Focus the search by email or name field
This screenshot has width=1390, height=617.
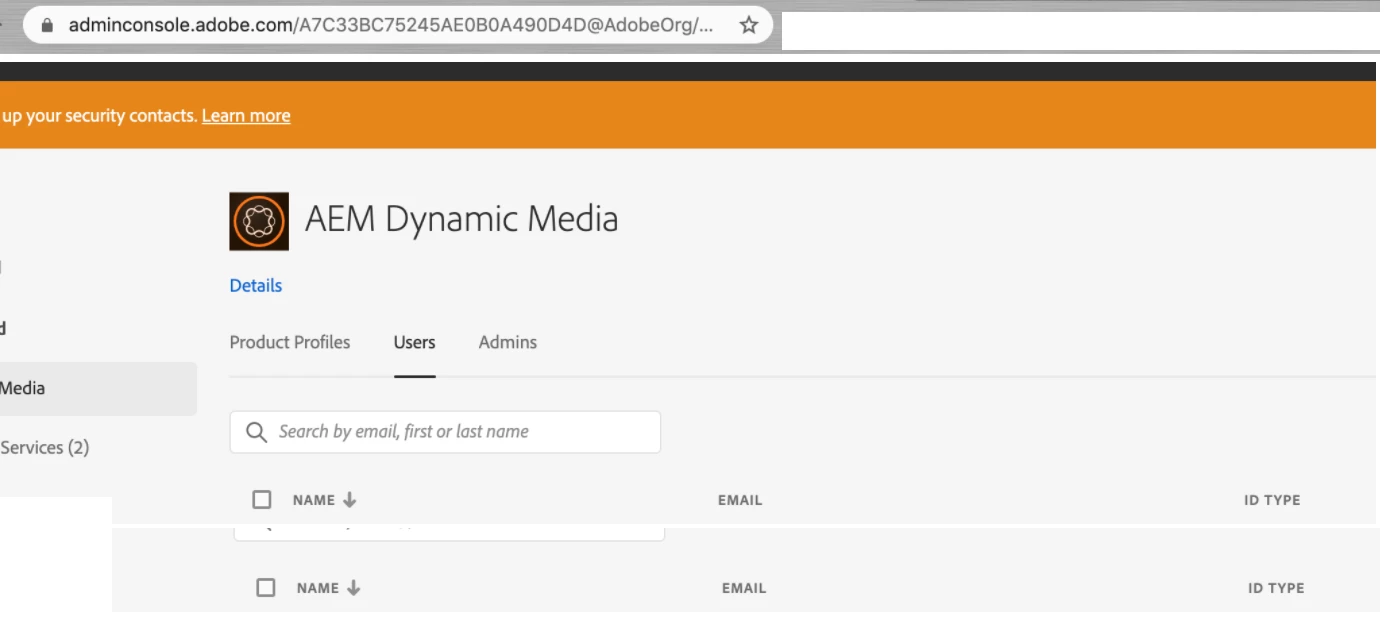[445, 432]
